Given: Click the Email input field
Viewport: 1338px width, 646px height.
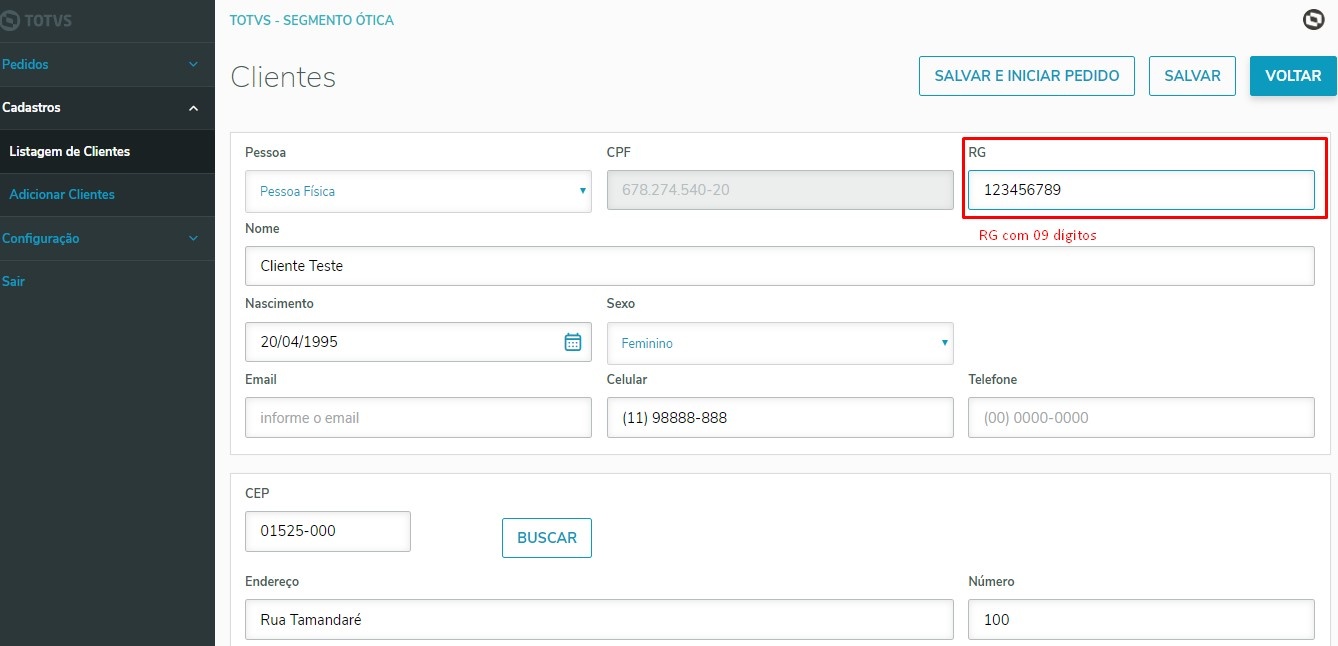Looking at the screenshot, I should click(418, 418).
